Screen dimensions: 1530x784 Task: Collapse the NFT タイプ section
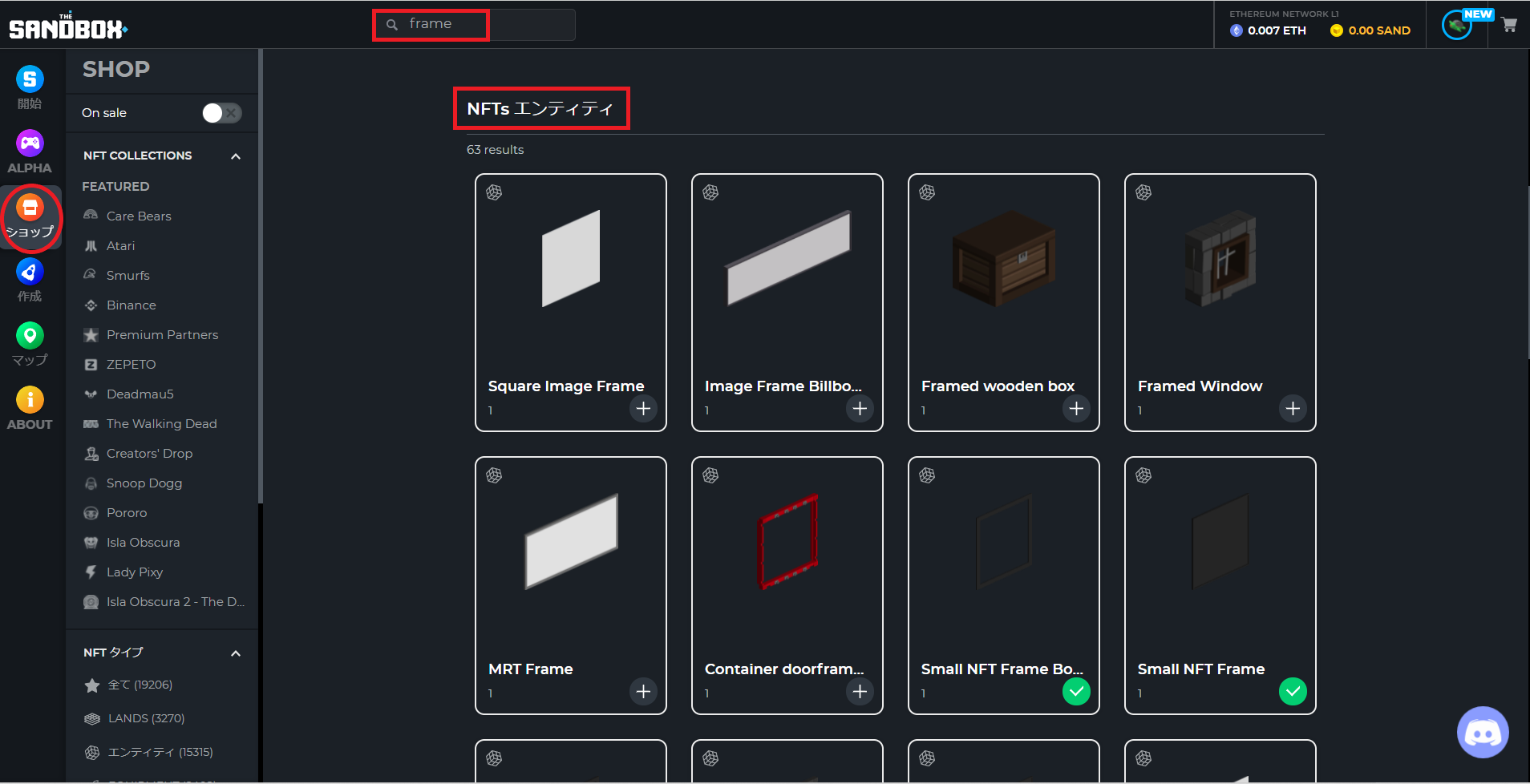pos(236,653)
